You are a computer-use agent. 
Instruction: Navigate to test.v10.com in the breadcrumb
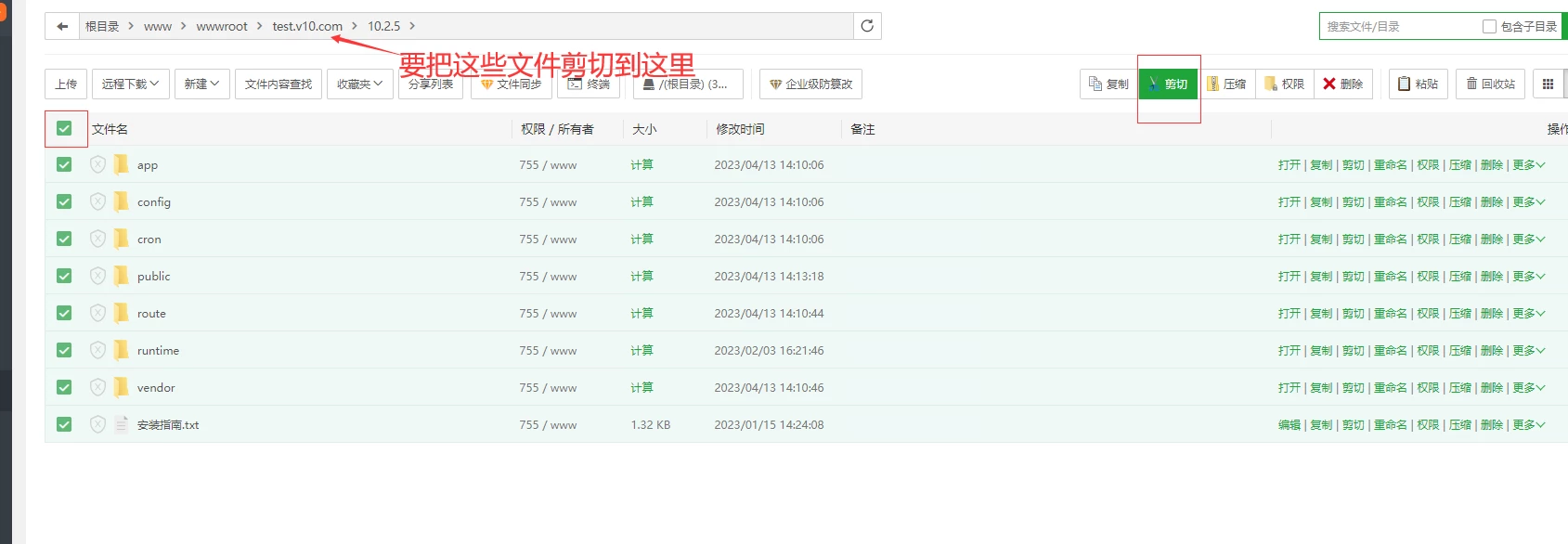tap(307, 26)
